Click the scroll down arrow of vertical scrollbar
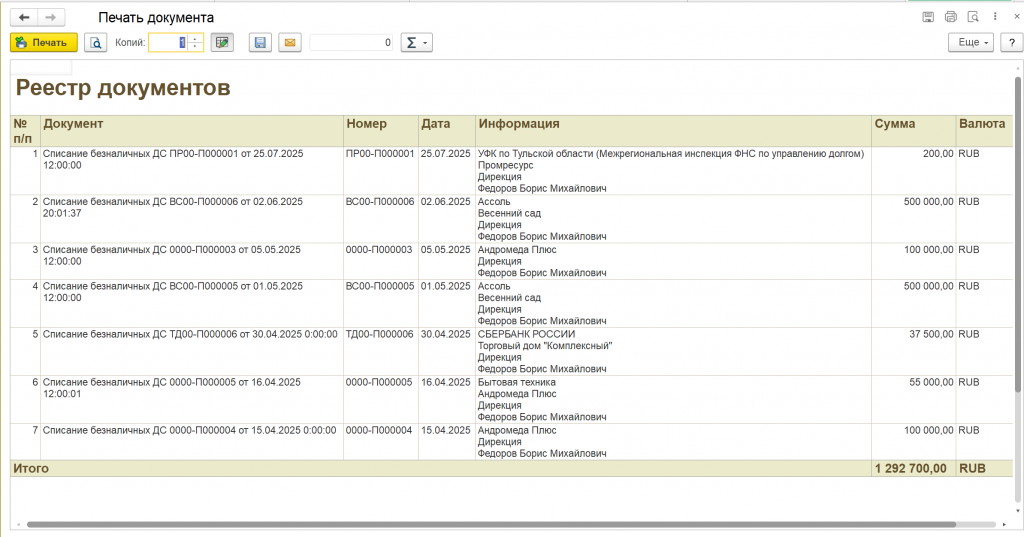1024x537 pixels. pos(1017,512)
